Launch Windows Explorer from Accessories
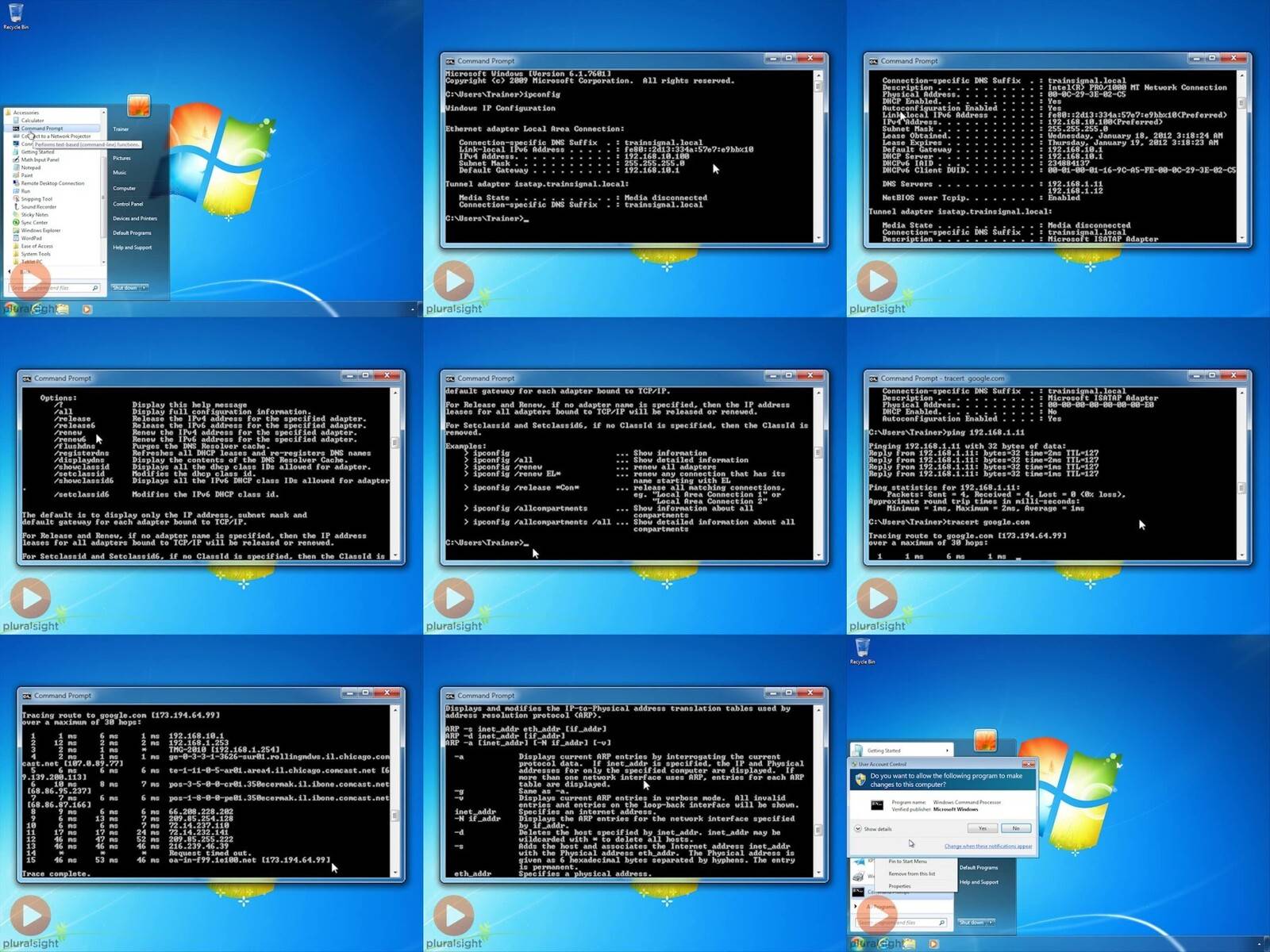Viewport: 1270px width, 952px height. coord(40,231)
